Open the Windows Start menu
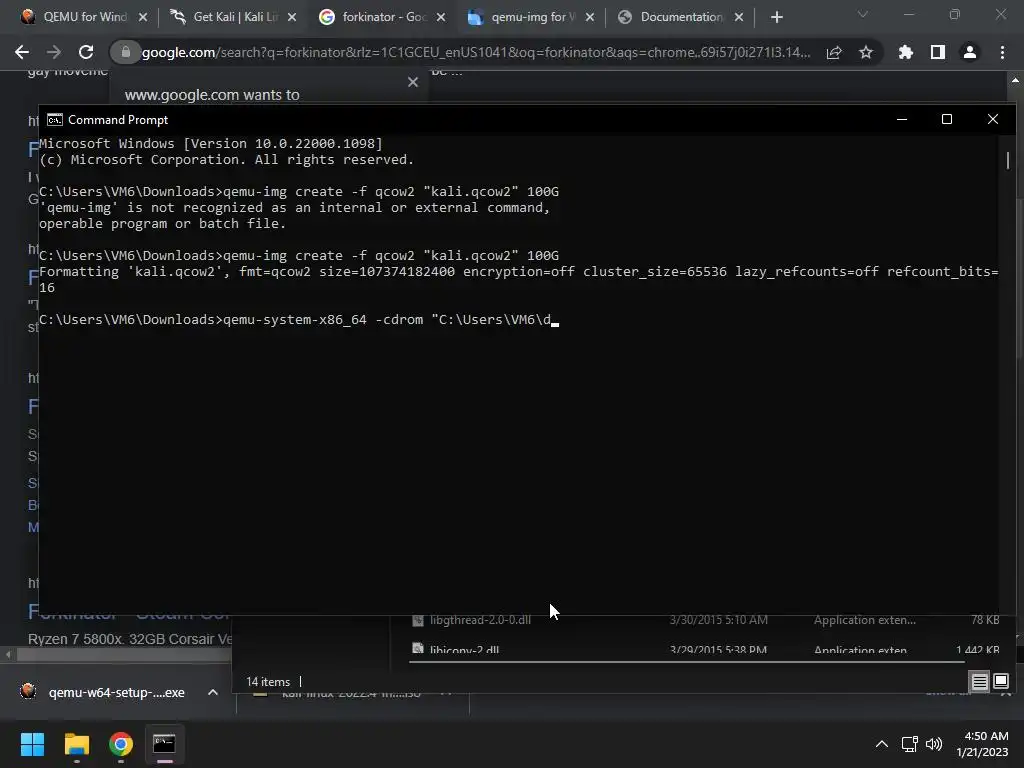This screenshot has height=768, width=1024. click(32, 744)
